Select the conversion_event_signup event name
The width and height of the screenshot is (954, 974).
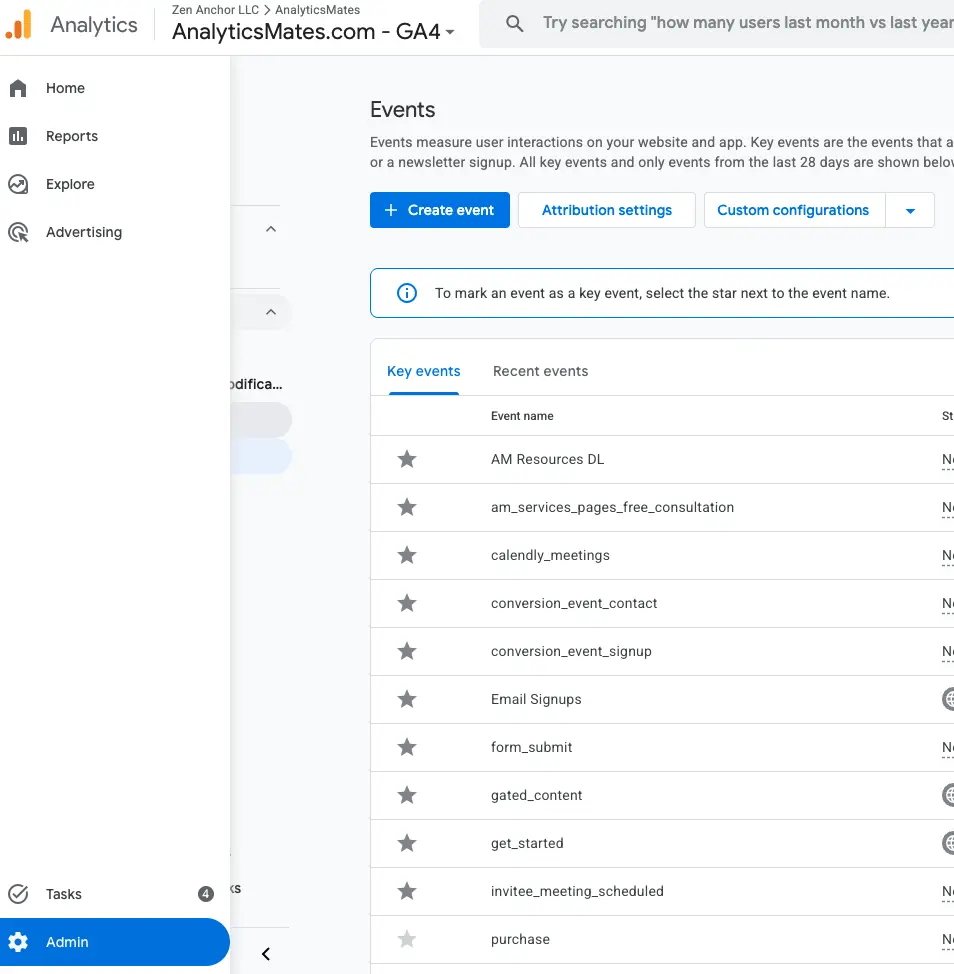pyautogui.click(x=571, y=651)
